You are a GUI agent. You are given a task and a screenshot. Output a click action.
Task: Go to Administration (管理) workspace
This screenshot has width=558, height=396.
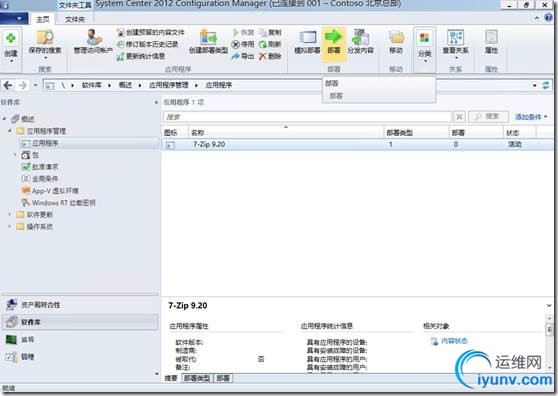click(x=80, y=357)
